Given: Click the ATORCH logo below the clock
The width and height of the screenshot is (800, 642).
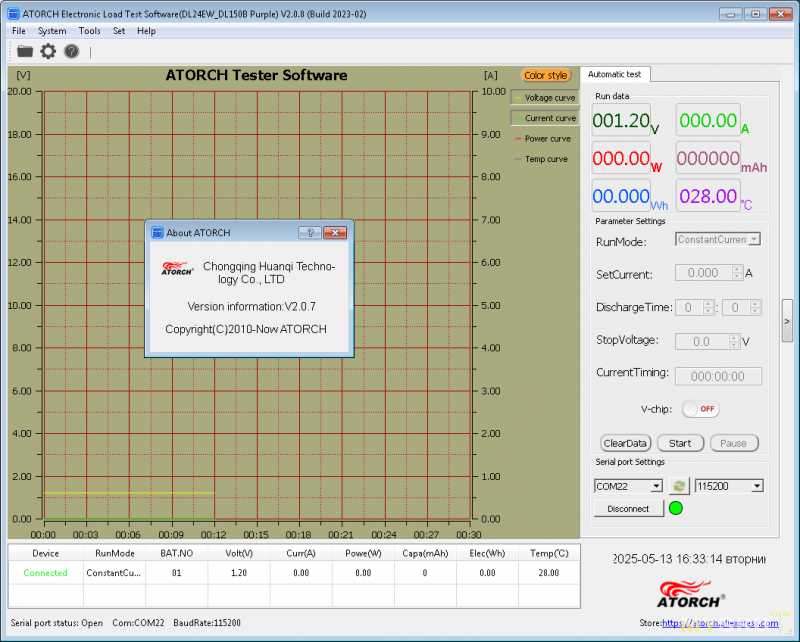Looking at the screenshot, I should coord(690,595).
